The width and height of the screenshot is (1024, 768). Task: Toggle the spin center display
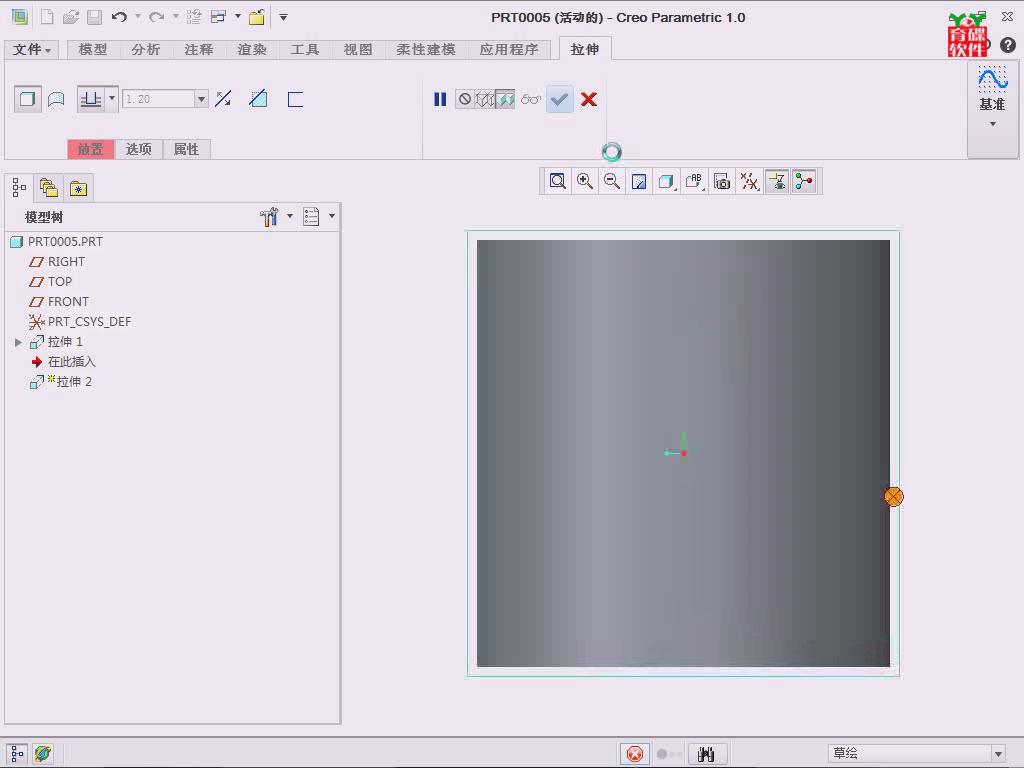click(804, 181)
